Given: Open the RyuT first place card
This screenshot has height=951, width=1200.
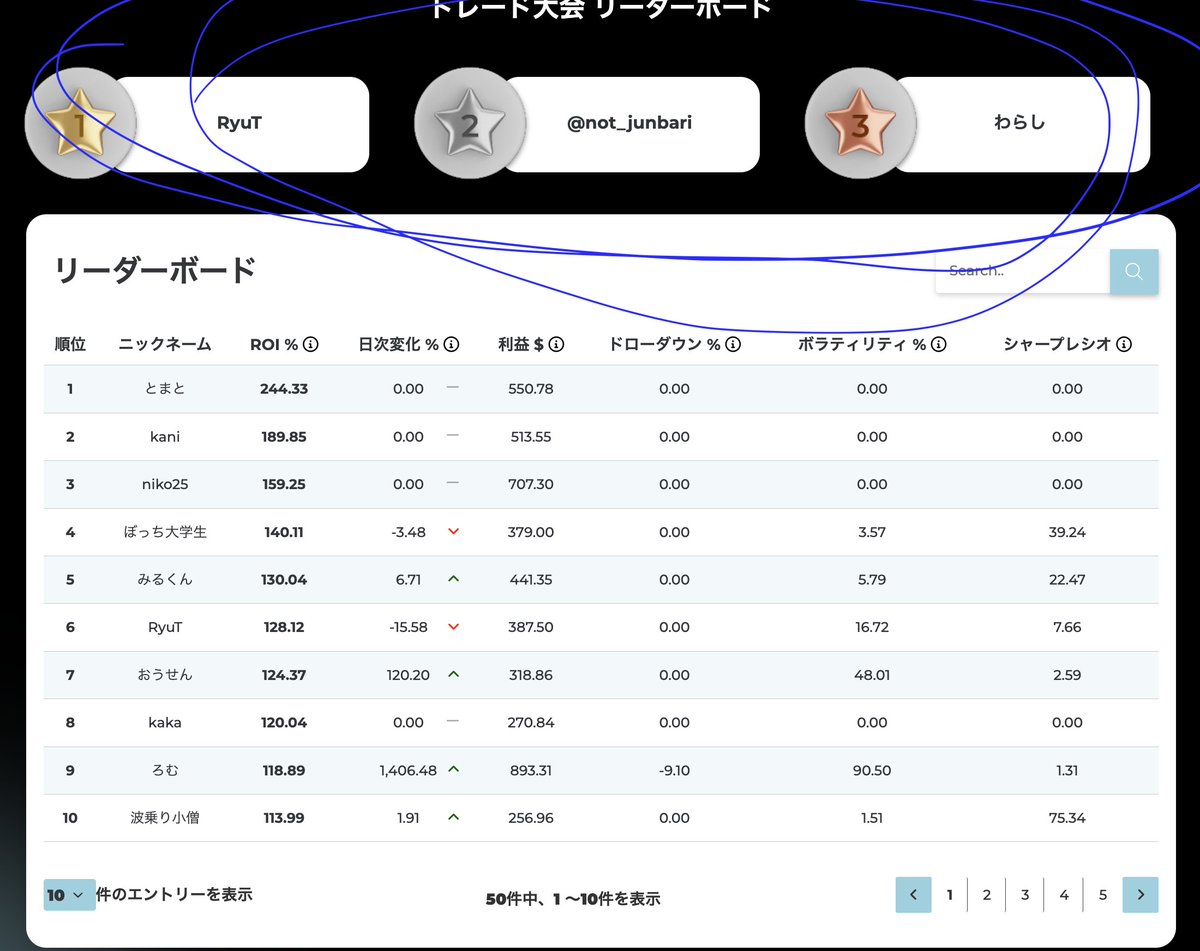Looking at the screenshot, I should tap(239, 124).
